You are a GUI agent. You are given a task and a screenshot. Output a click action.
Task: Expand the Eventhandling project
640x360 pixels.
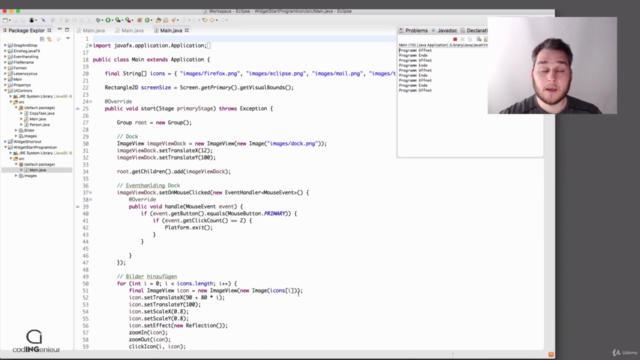click(5, 57)
